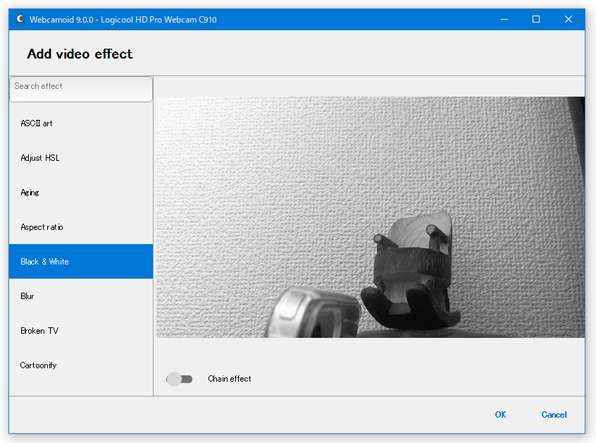Click the window title text
The height and width of the screenshot is (443, 596).
coord(123,20)
